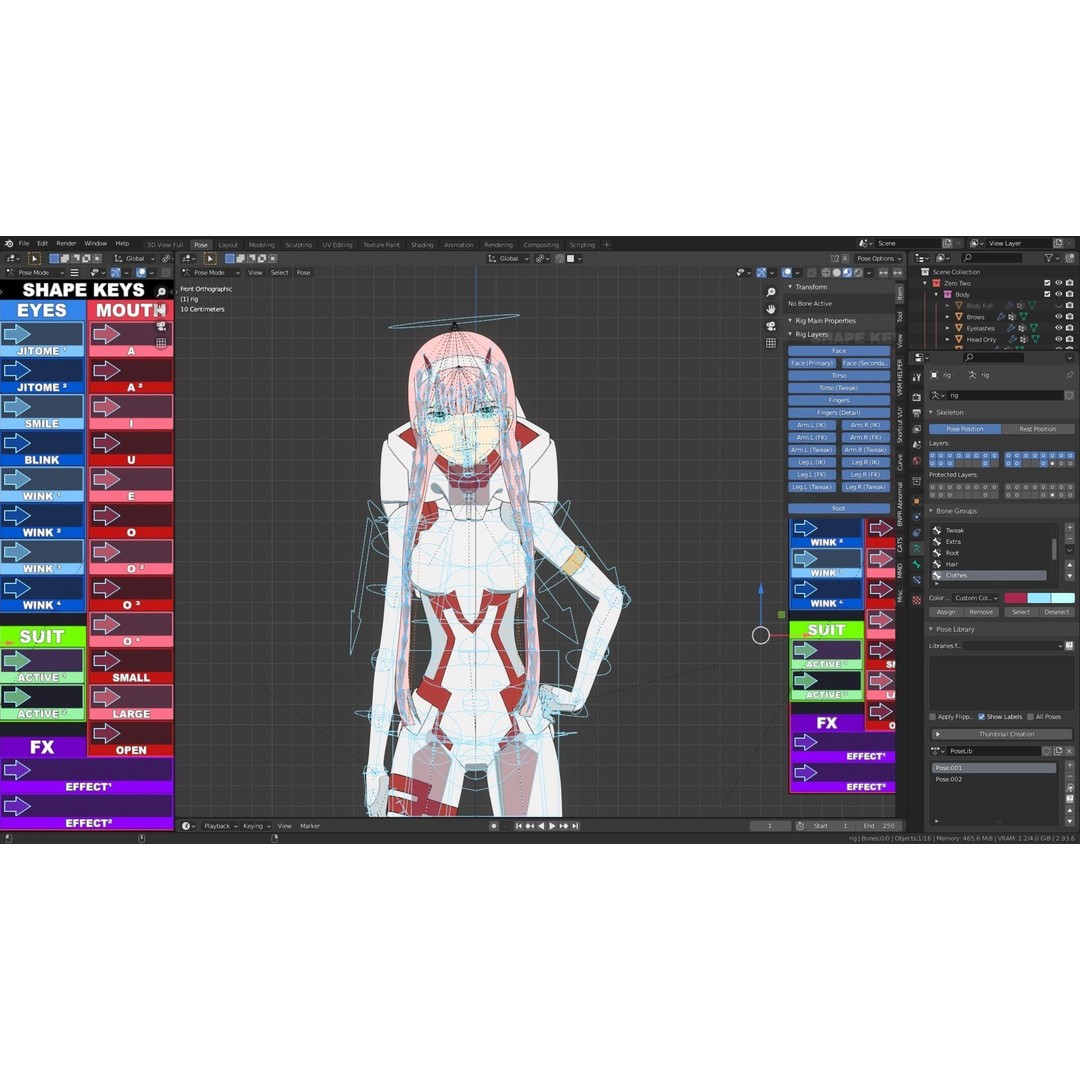
Task: Collapse the Transform panel
Action: 790,287
